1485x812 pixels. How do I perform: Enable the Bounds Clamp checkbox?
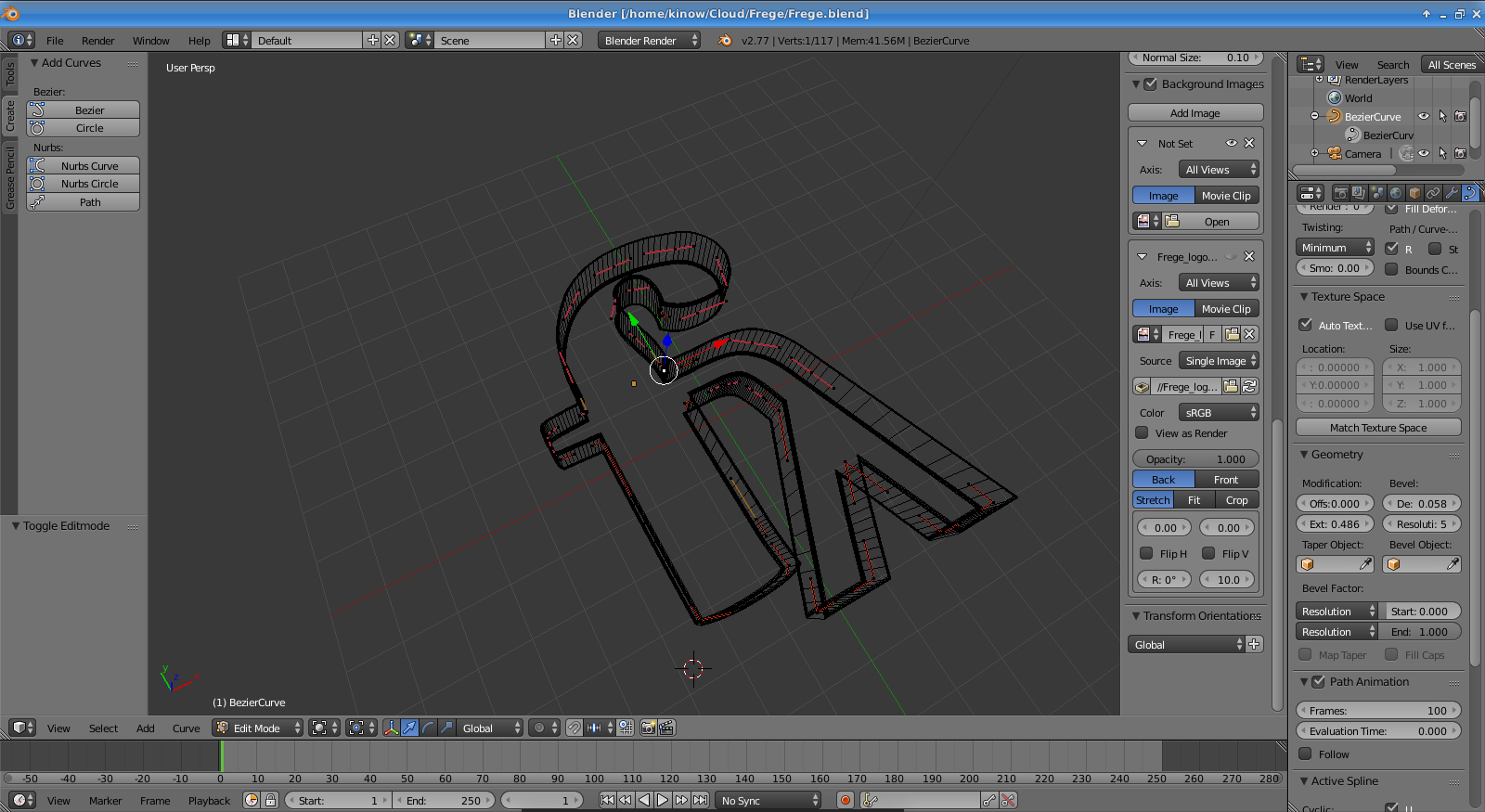click(1391, 269)
